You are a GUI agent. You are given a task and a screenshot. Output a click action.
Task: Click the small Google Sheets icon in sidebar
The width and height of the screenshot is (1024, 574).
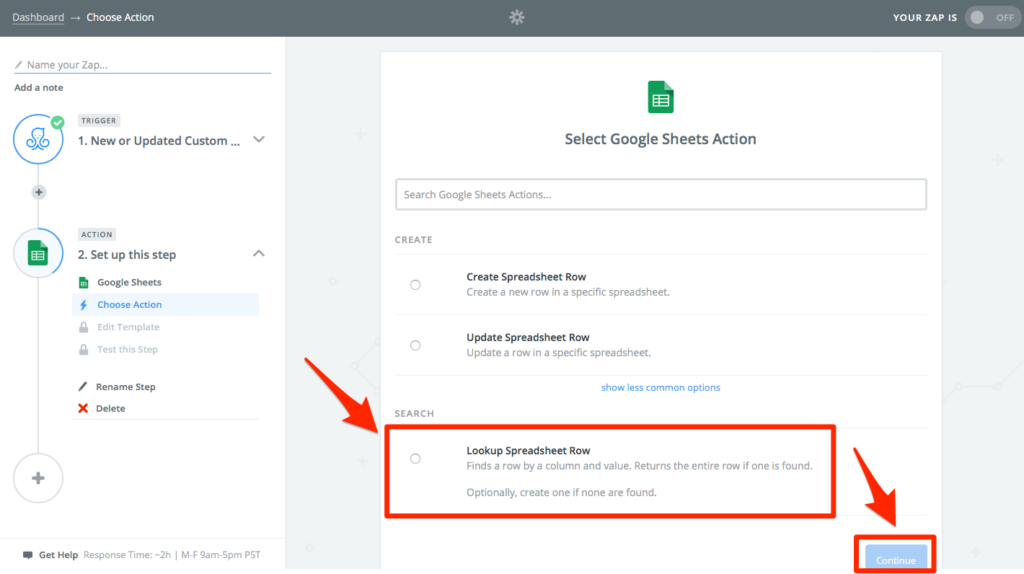[x=84, y=282]
